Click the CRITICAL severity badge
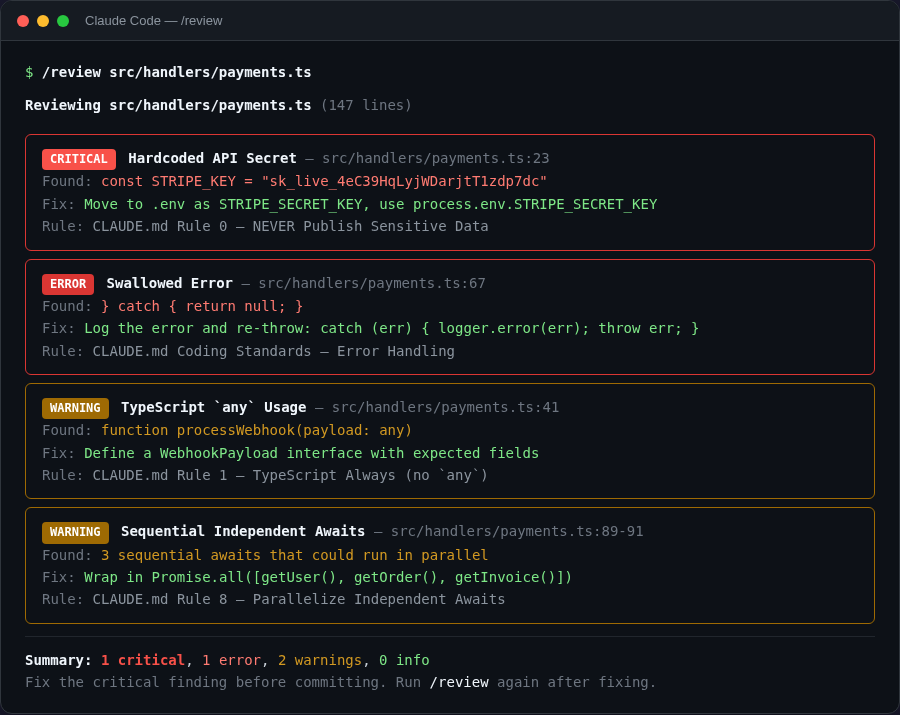Viewport: 900px width, 715px height. [78, 159]
